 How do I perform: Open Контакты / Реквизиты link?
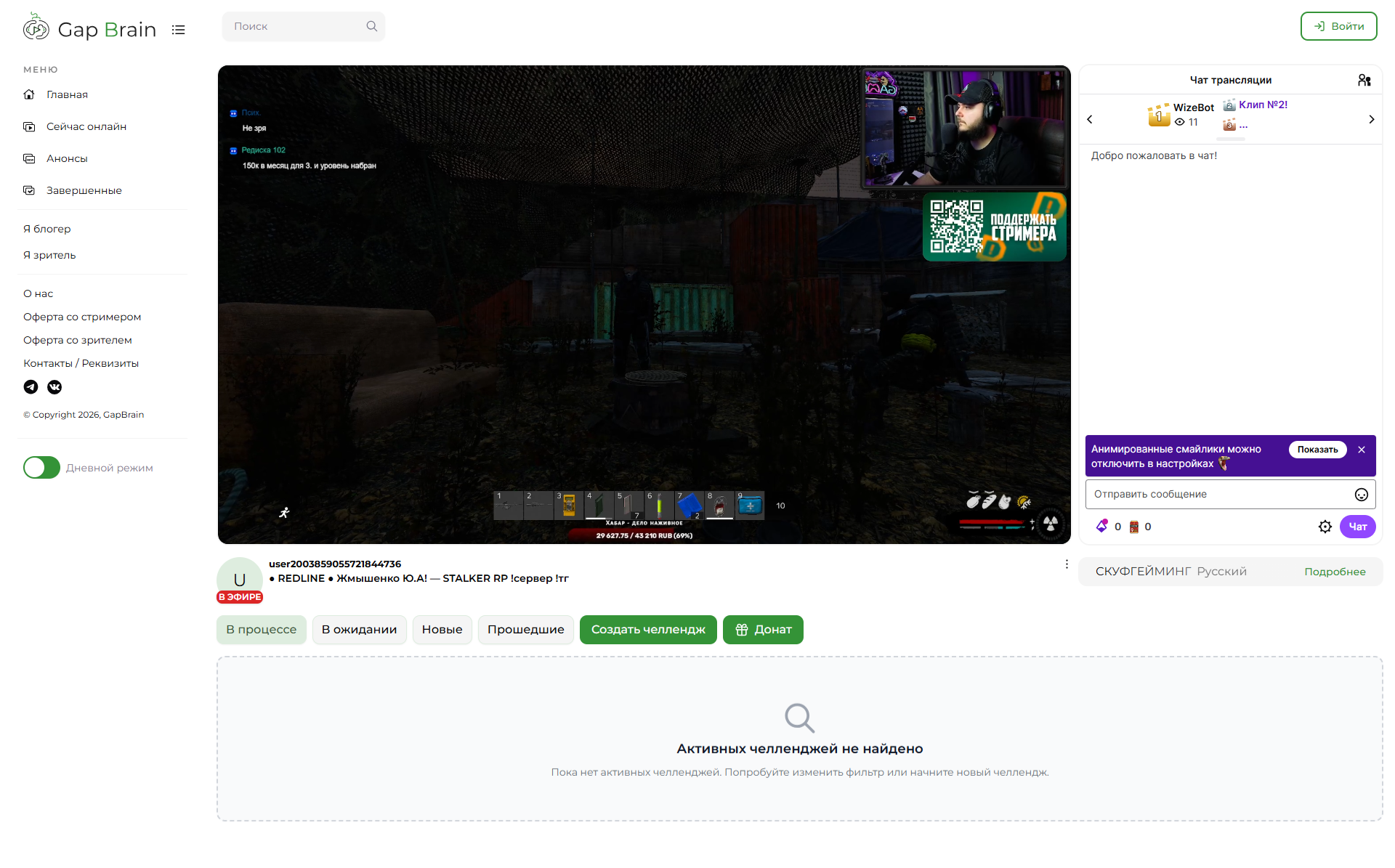tap(81, 363)
